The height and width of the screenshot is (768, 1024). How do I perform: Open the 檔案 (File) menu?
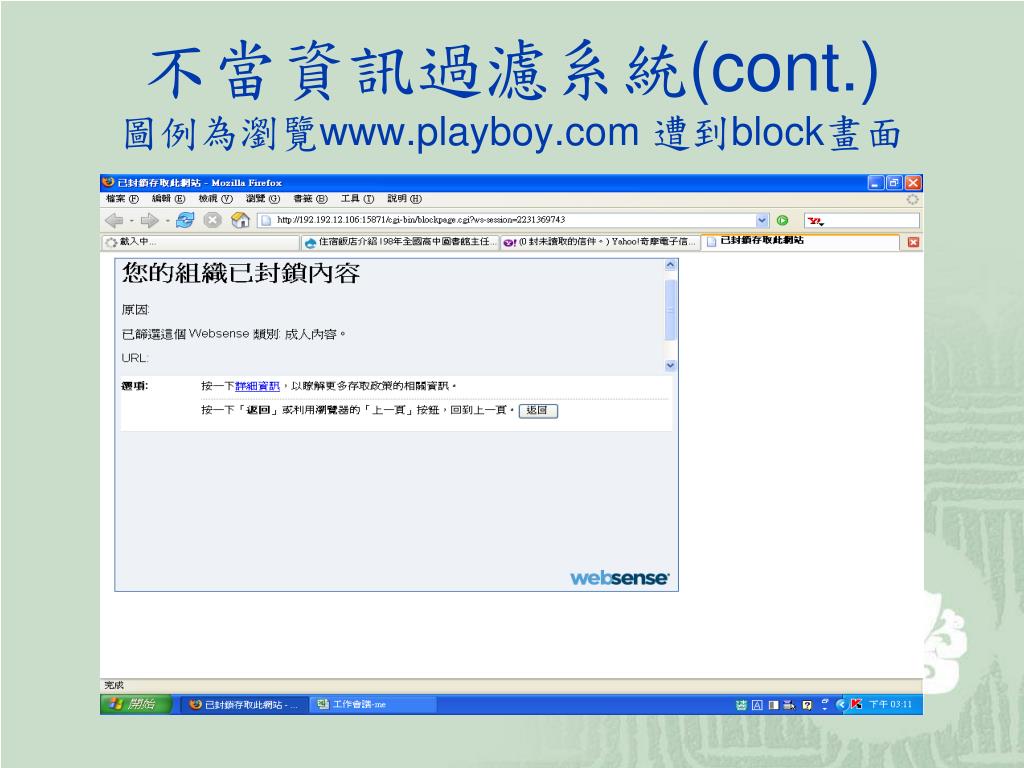pos(122,198)
